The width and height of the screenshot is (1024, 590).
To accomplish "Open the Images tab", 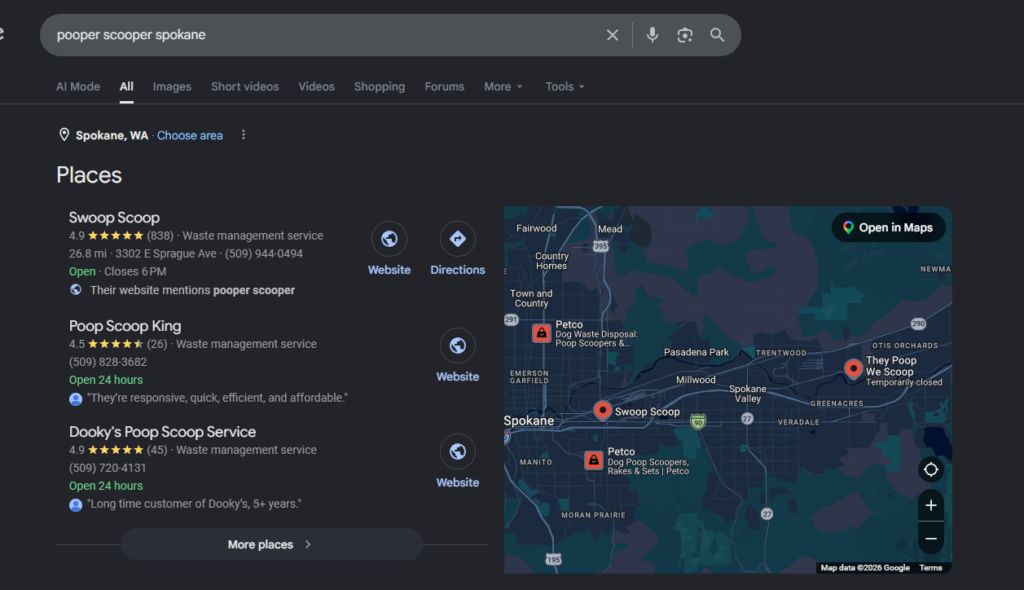I will click(x=172, y=86).
